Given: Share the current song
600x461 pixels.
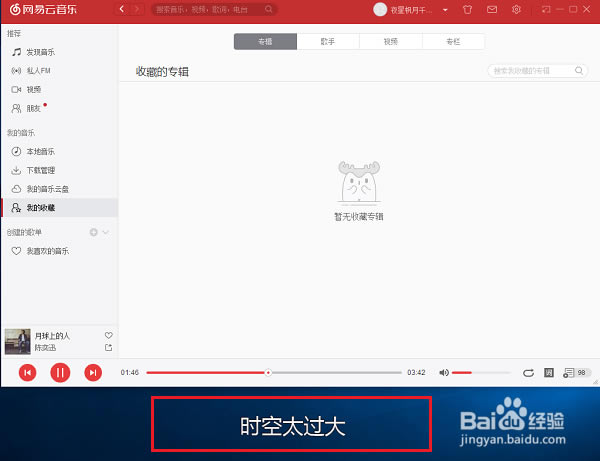Looking at the screenshot, I should [109, 347].
